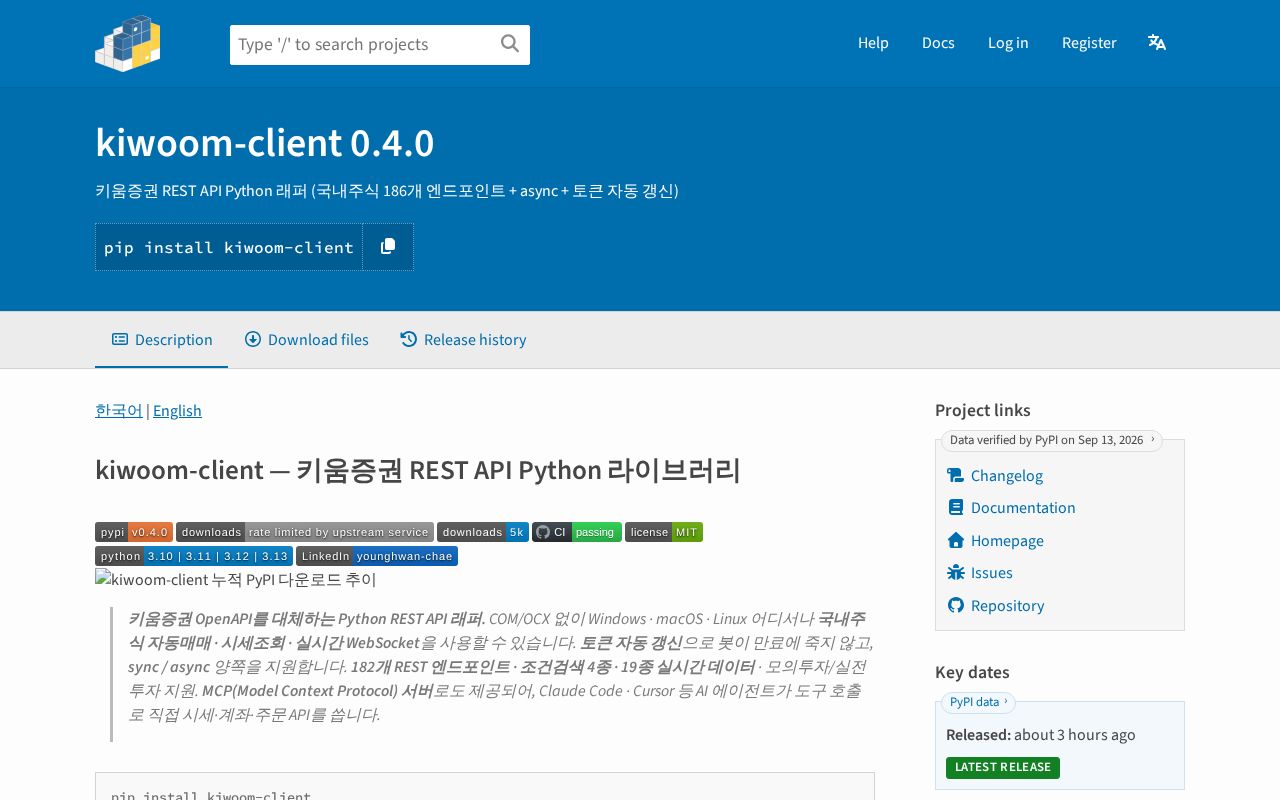Viewport: 1280px width, 800px height.
Task: Open the Changelog project link
Action: point(1007,476)
